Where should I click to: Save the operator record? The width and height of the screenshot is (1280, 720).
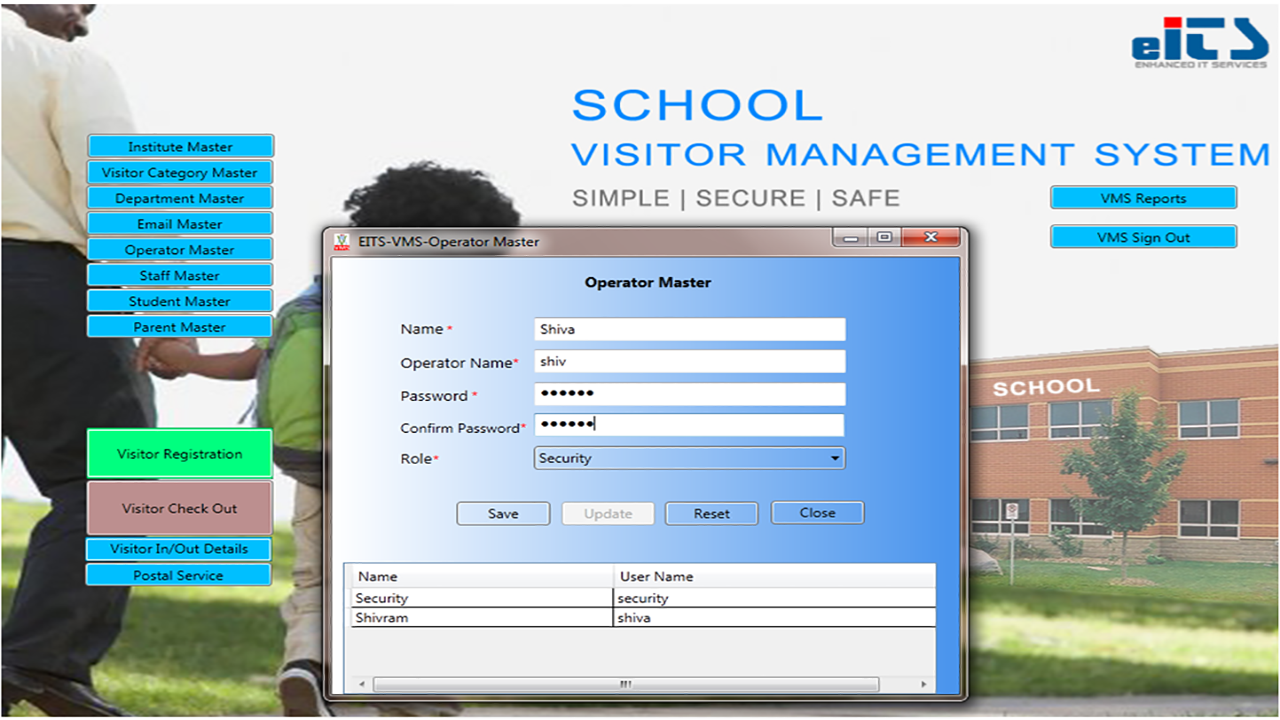[x=503, y=514]
